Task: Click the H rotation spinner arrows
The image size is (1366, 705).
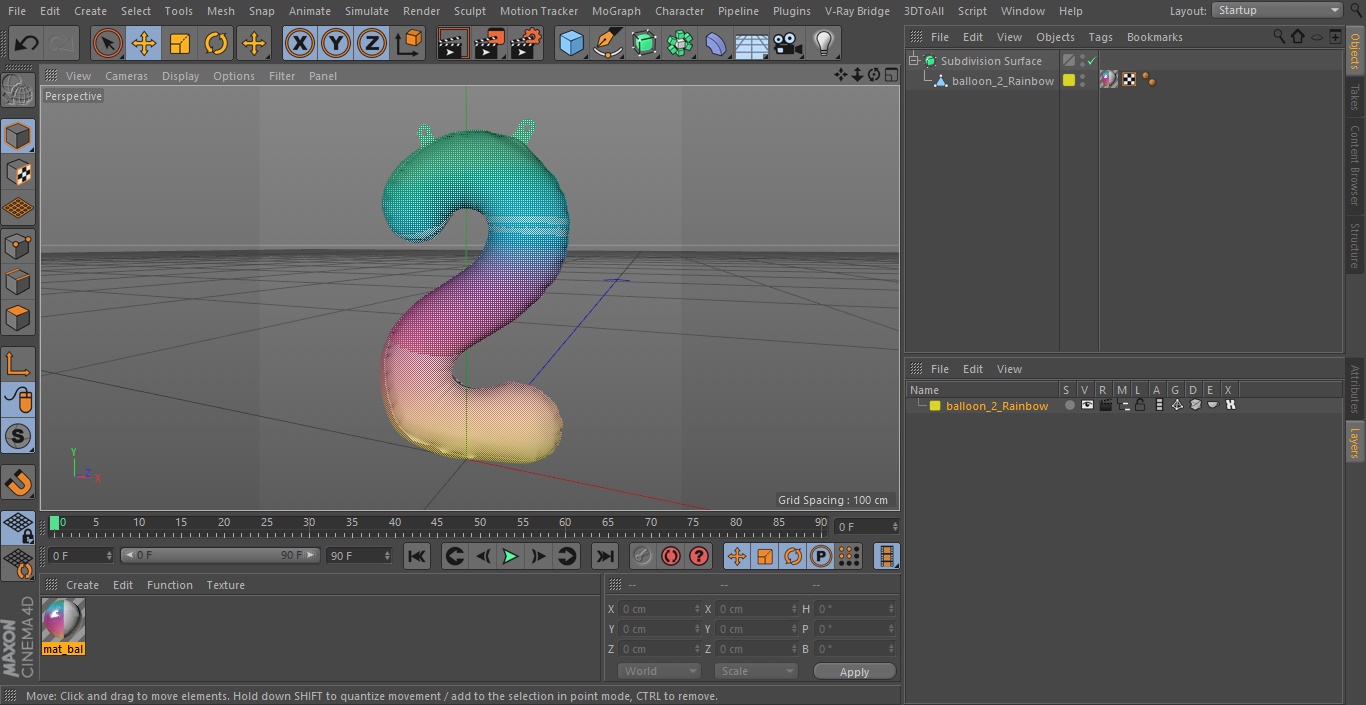Action: 893,609
